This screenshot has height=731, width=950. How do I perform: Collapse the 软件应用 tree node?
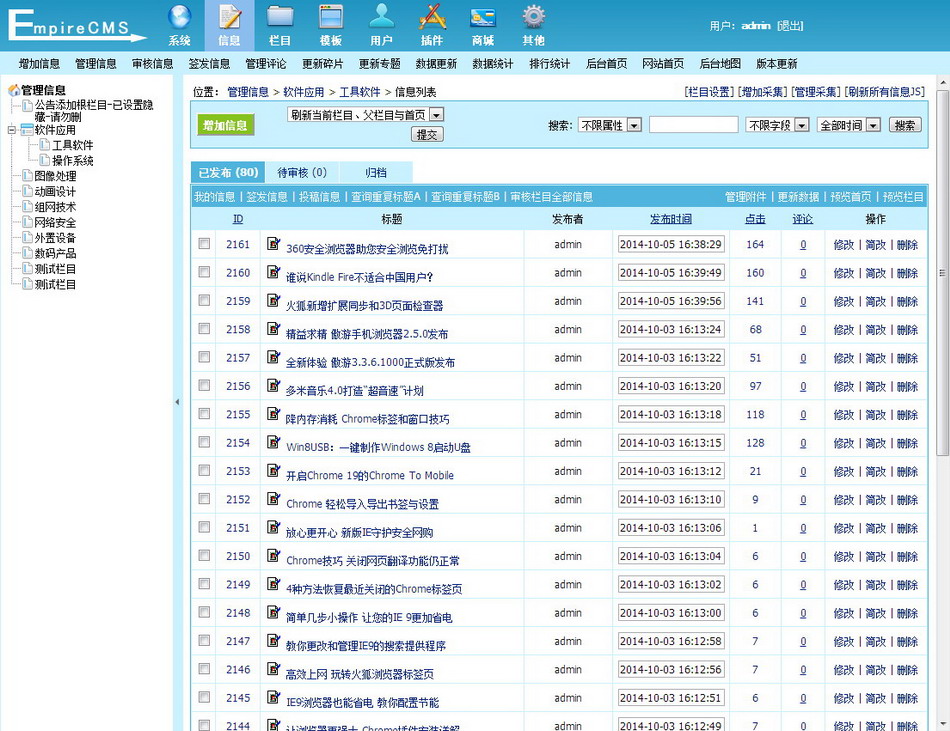click(13, 130)
